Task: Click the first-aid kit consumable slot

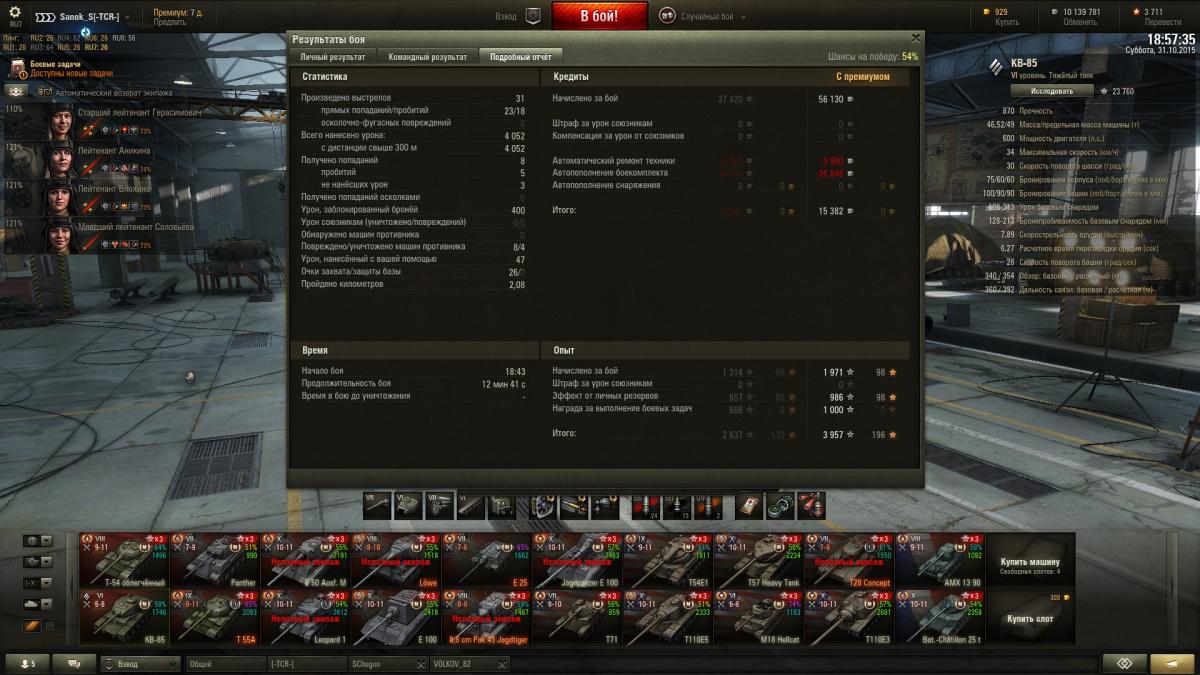Action: tap(748, 507)
